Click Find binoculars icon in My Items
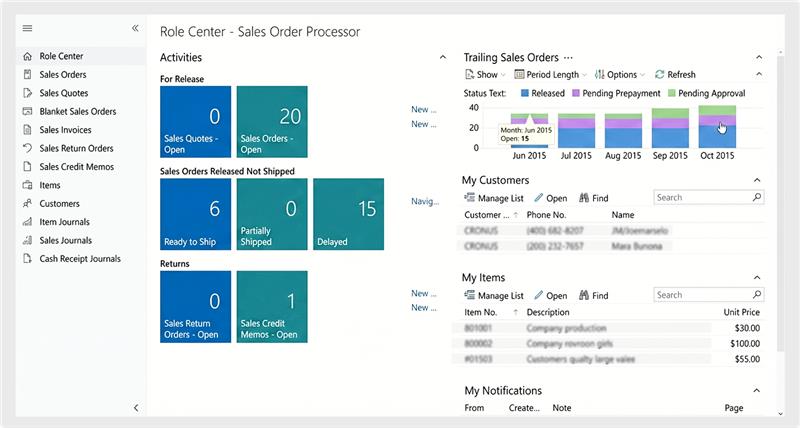800x428 pixels. 584,296
